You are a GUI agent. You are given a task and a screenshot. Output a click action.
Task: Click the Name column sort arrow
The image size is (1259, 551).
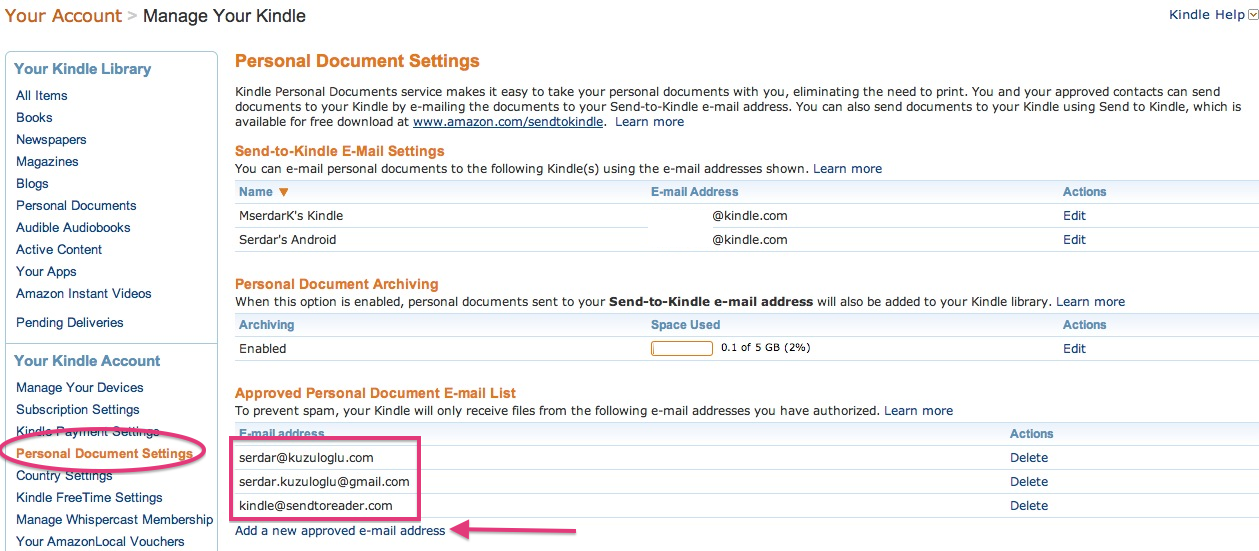[x=283, y=192]
